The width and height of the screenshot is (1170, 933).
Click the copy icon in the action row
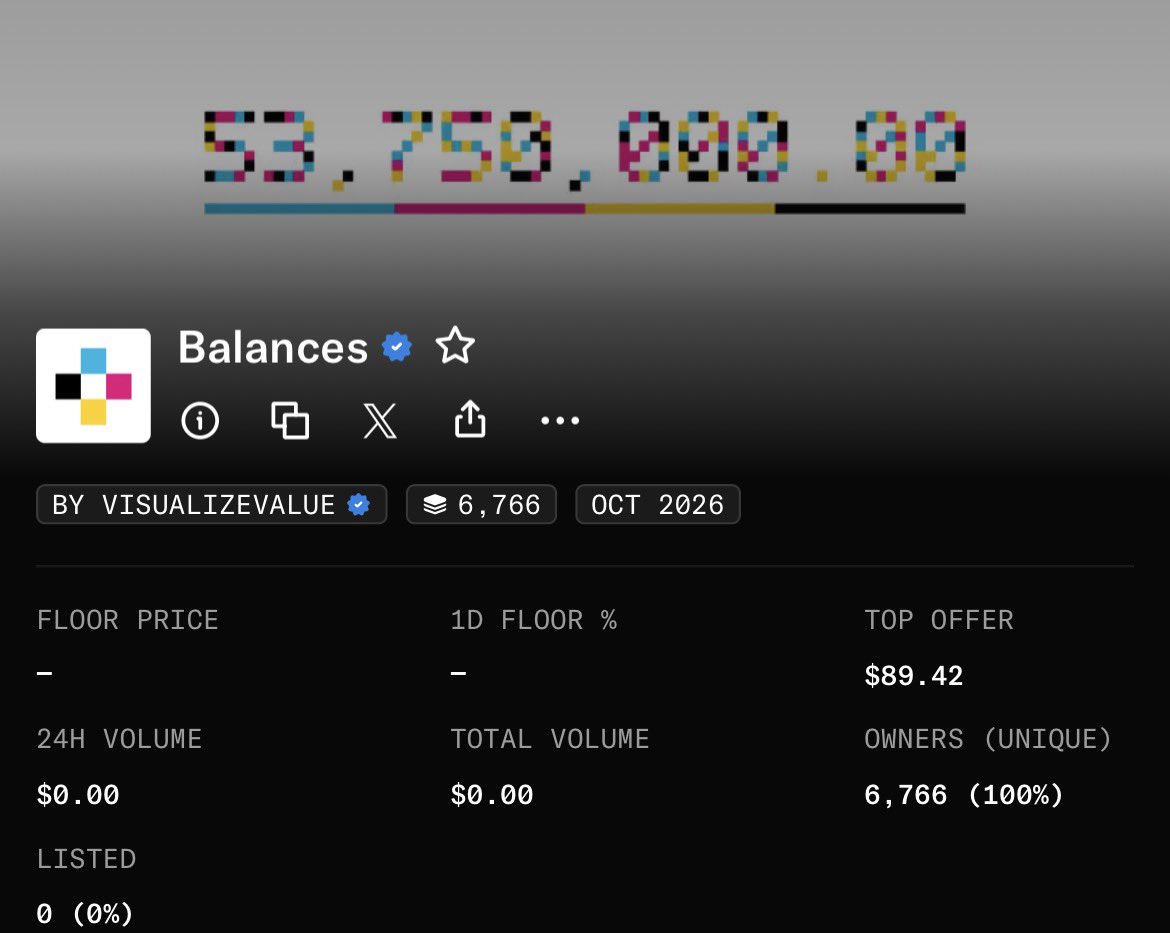(x=290, y=420)
